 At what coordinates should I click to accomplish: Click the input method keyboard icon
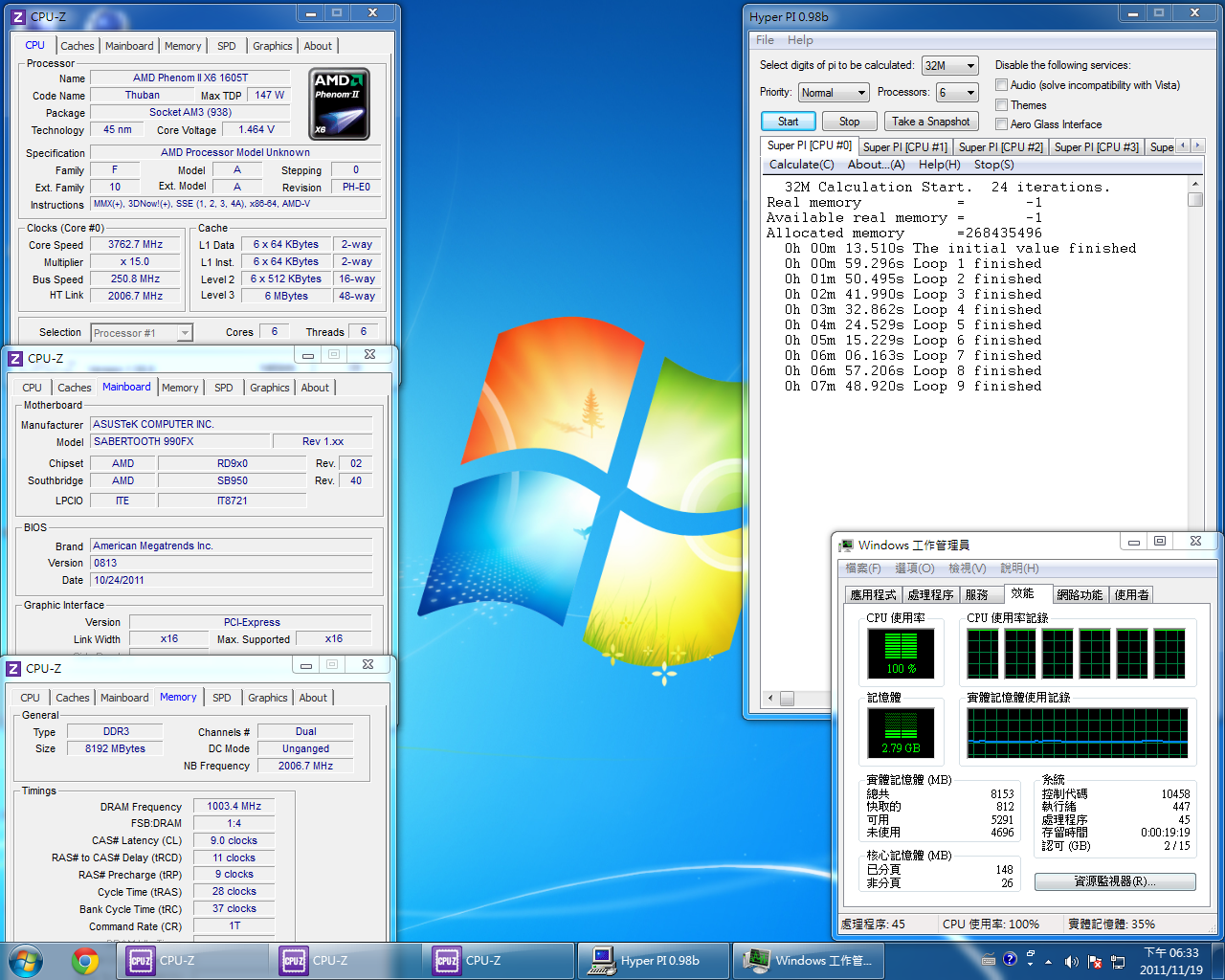click(989, 960)
